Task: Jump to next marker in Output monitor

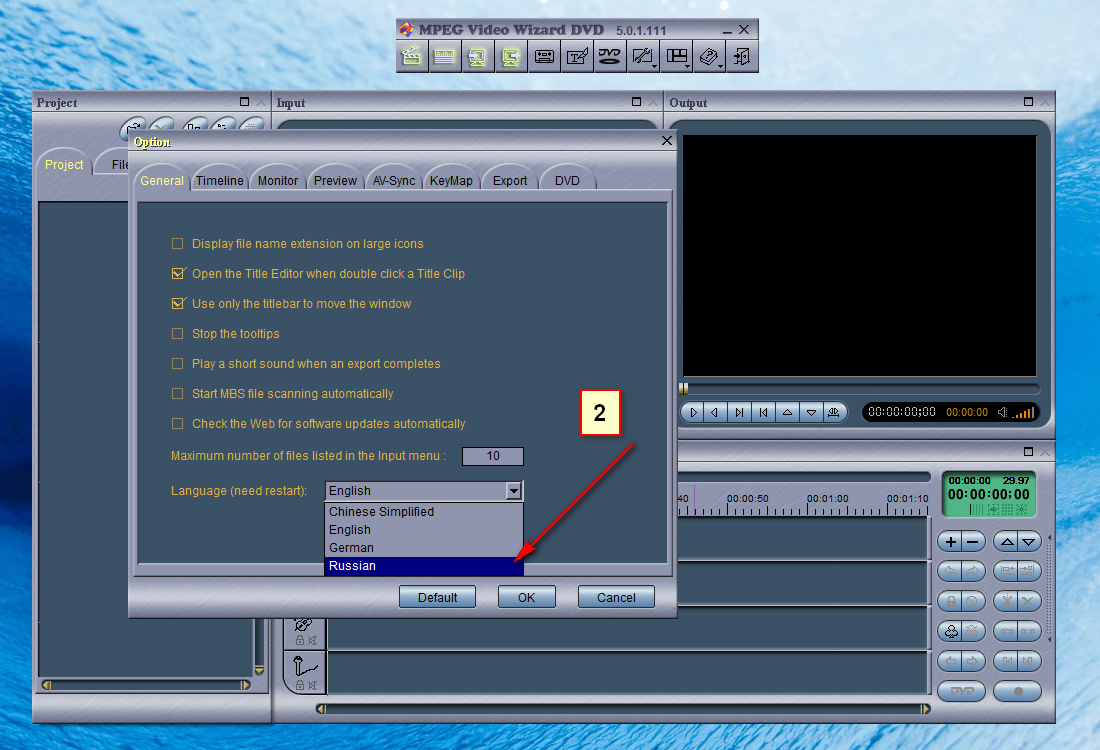Action: tap(739, 413)
